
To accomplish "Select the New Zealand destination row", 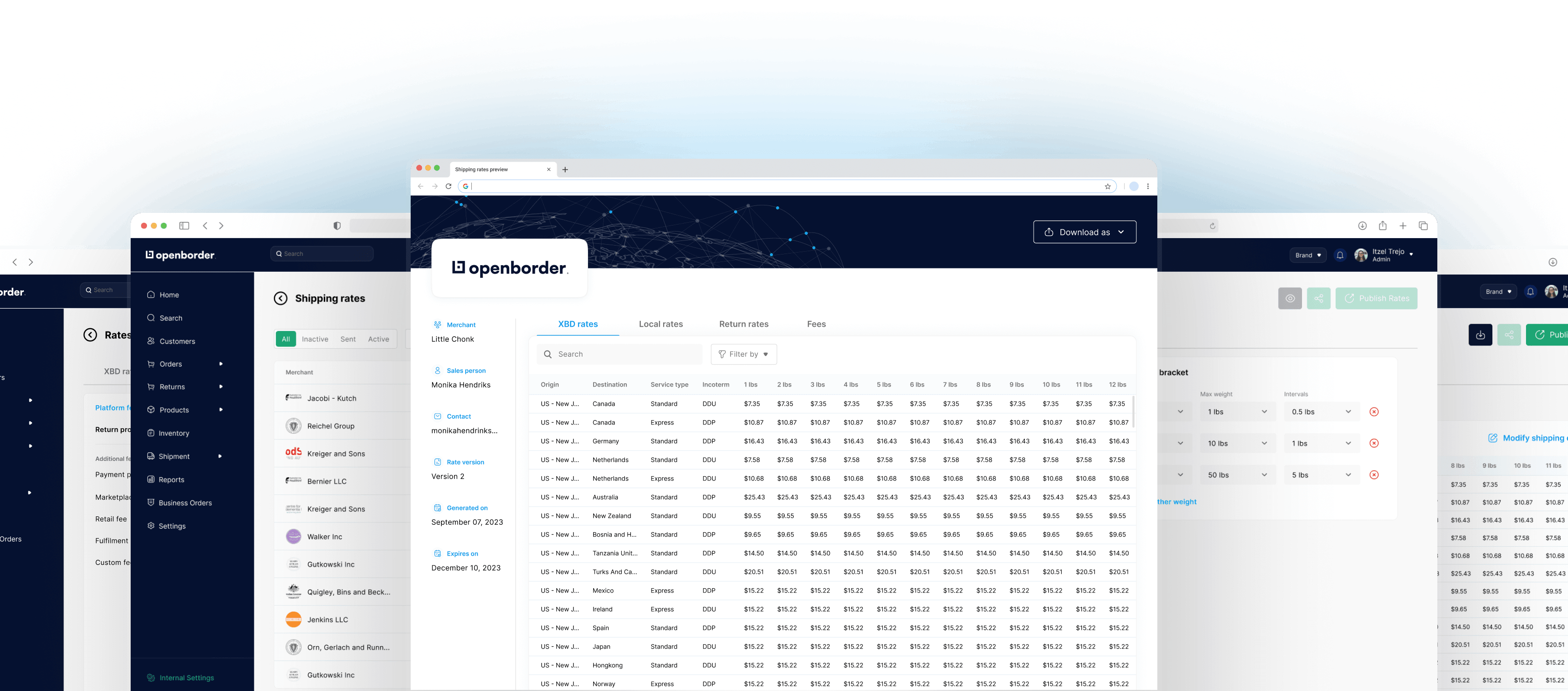I will coord(832,515).
